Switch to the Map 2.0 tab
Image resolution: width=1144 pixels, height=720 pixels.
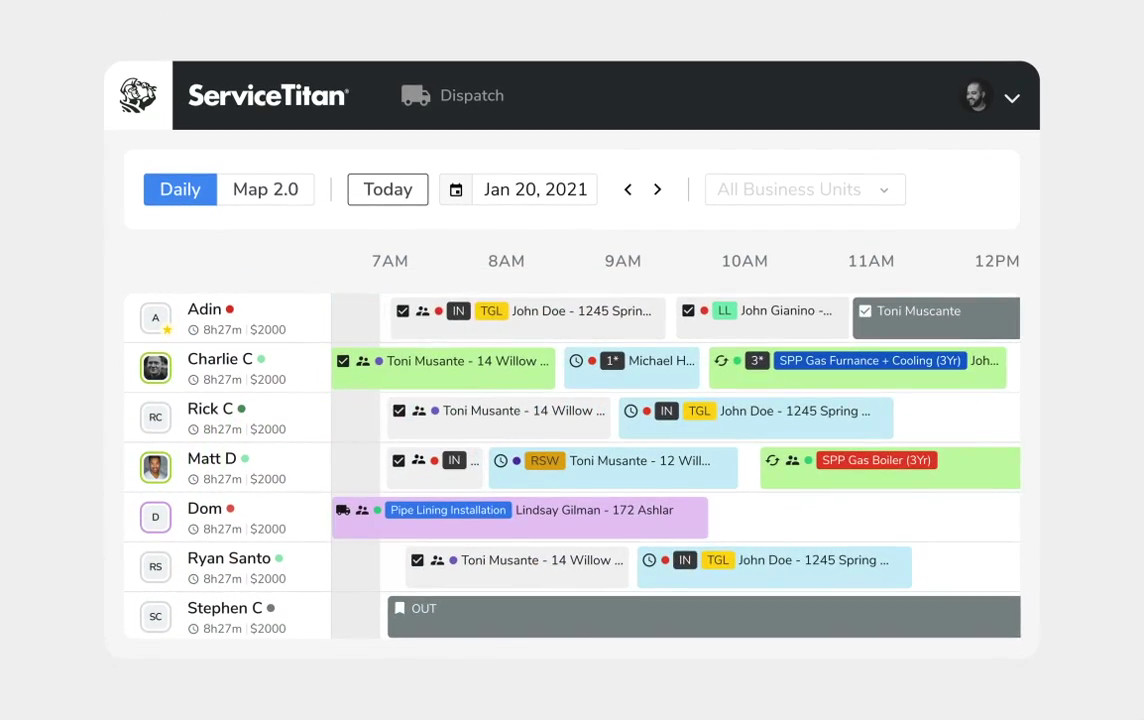click(266, 190)
